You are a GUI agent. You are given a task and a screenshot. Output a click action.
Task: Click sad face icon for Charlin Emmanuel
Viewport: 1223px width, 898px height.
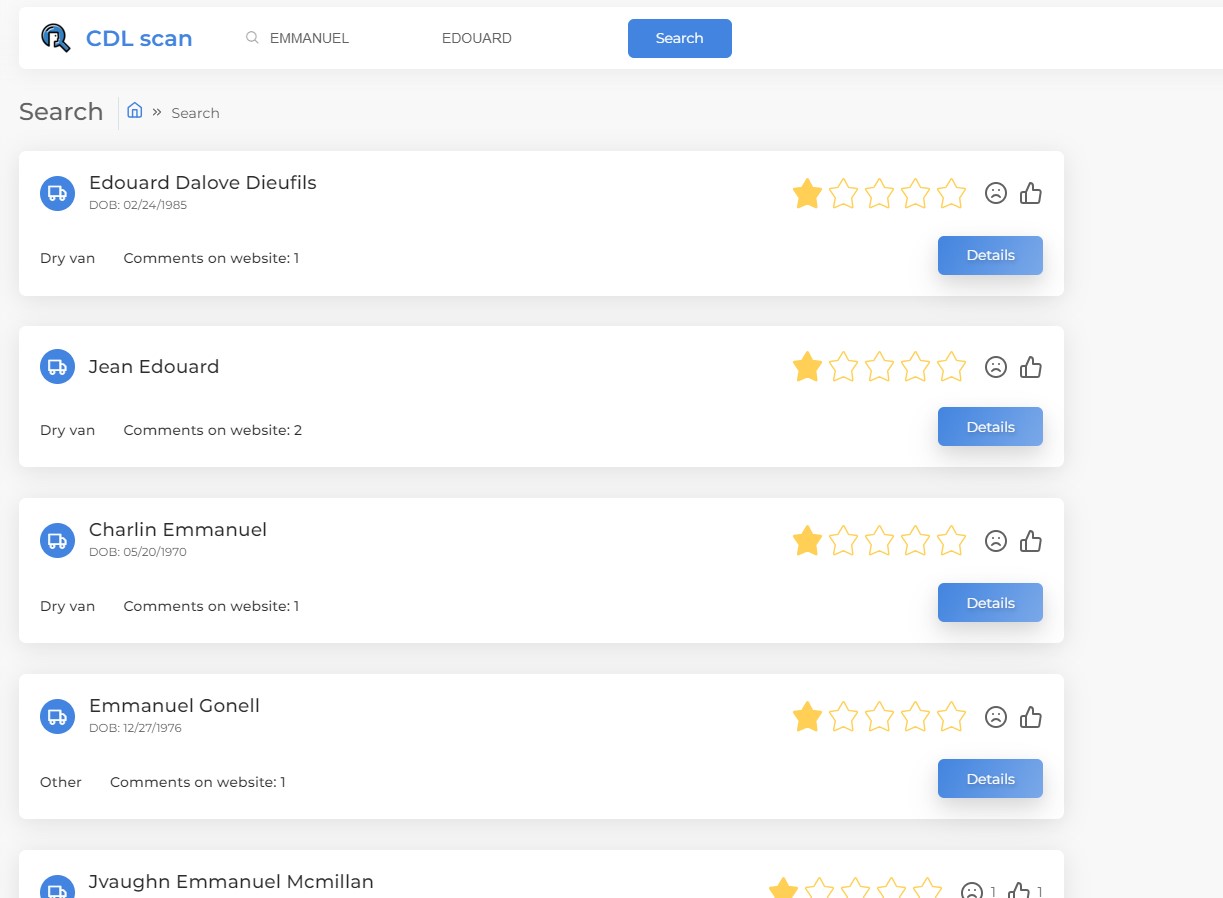(995, 541)
